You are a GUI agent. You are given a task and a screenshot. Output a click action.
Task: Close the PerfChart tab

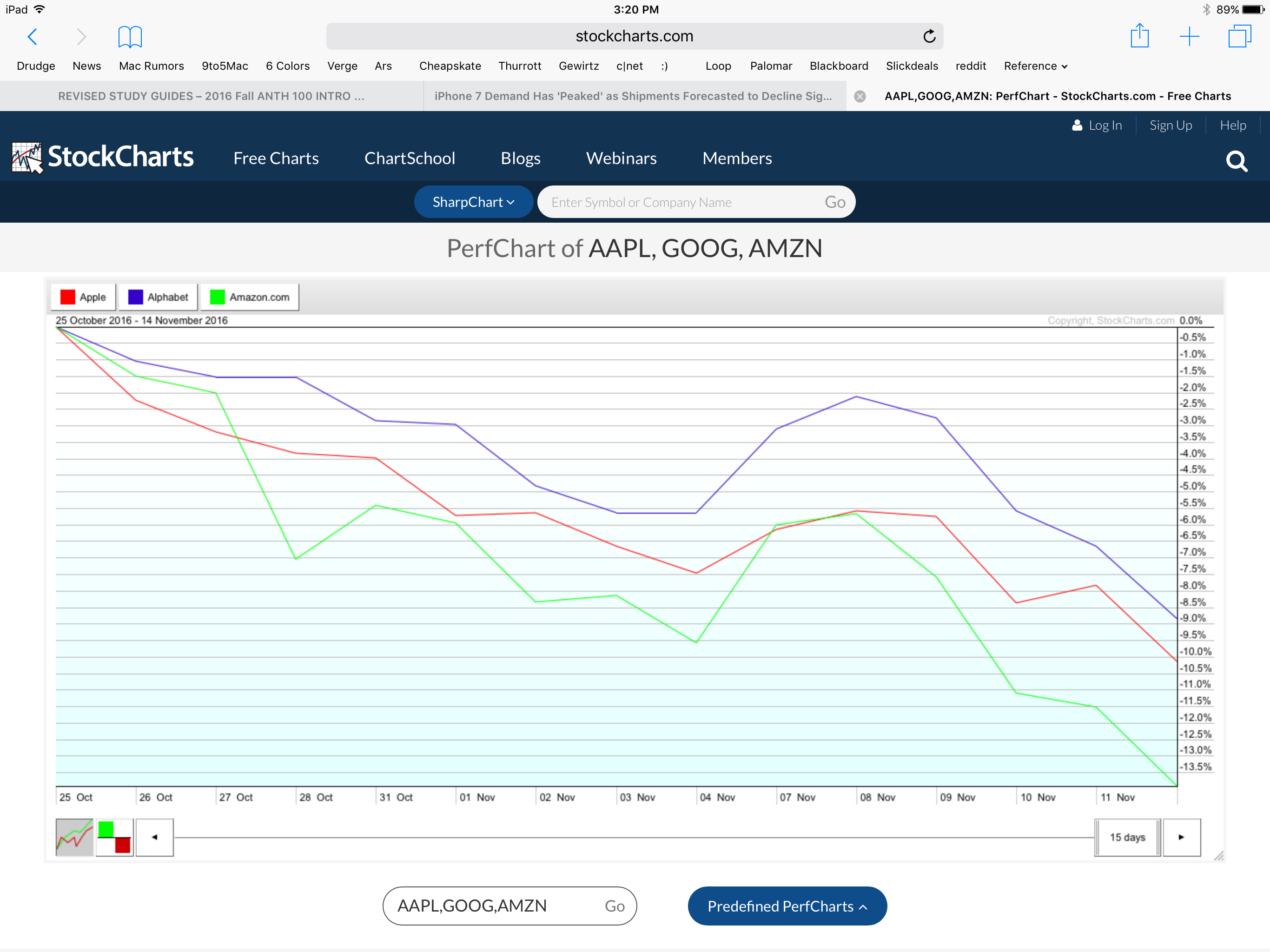point(860,97)
